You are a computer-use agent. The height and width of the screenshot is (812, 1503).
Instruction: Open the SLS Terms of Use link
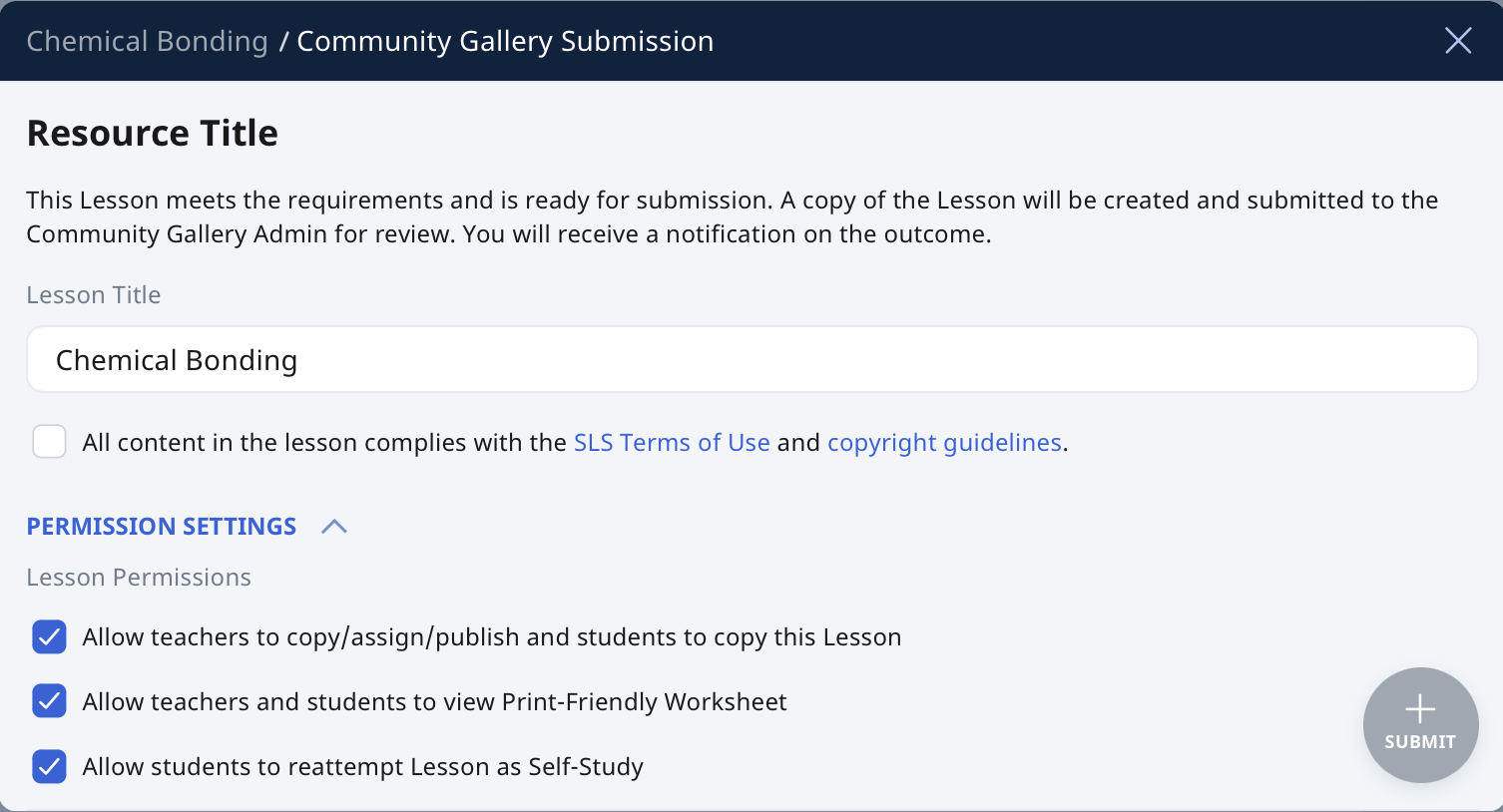click(x=672, y=442)
